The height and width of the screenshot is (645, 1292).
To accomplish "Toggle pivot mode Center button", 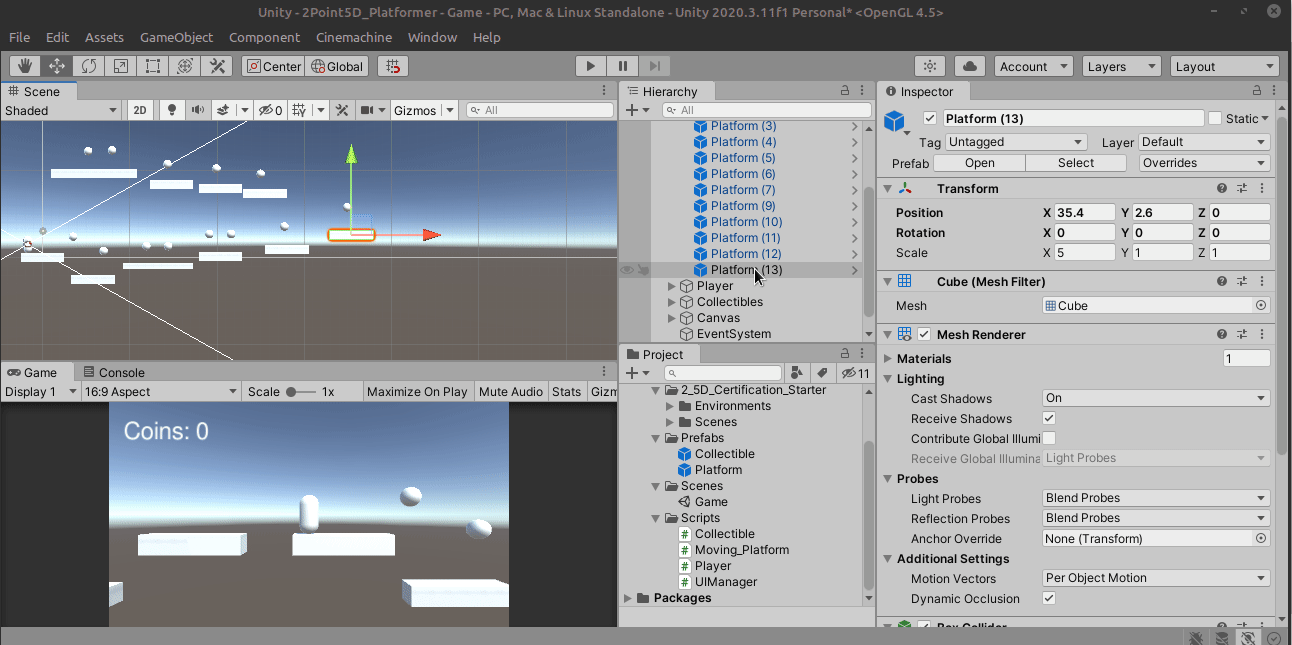I will 273,66.
